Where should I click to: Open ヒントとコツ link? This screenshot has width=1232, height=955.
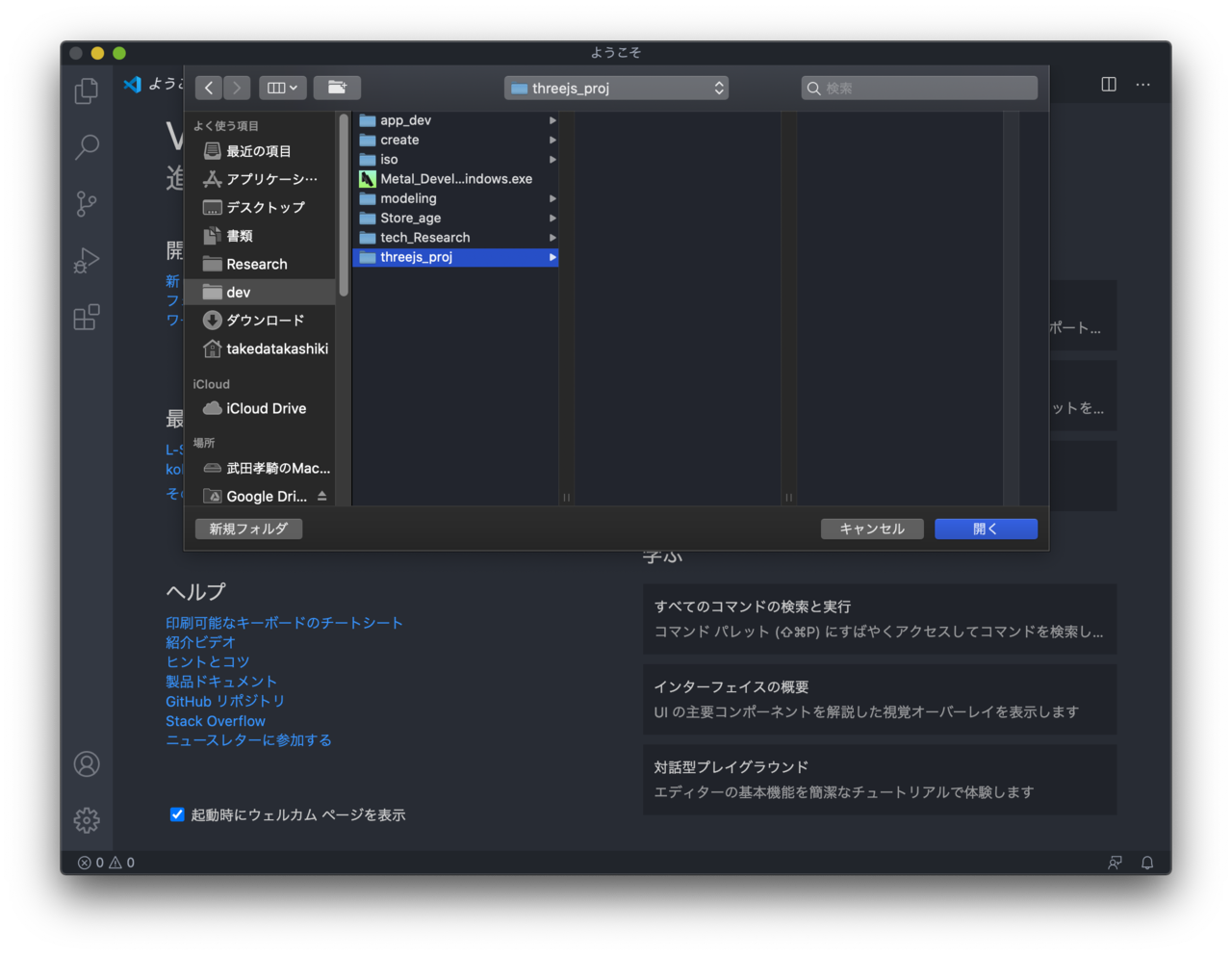(x=207, y=661)
